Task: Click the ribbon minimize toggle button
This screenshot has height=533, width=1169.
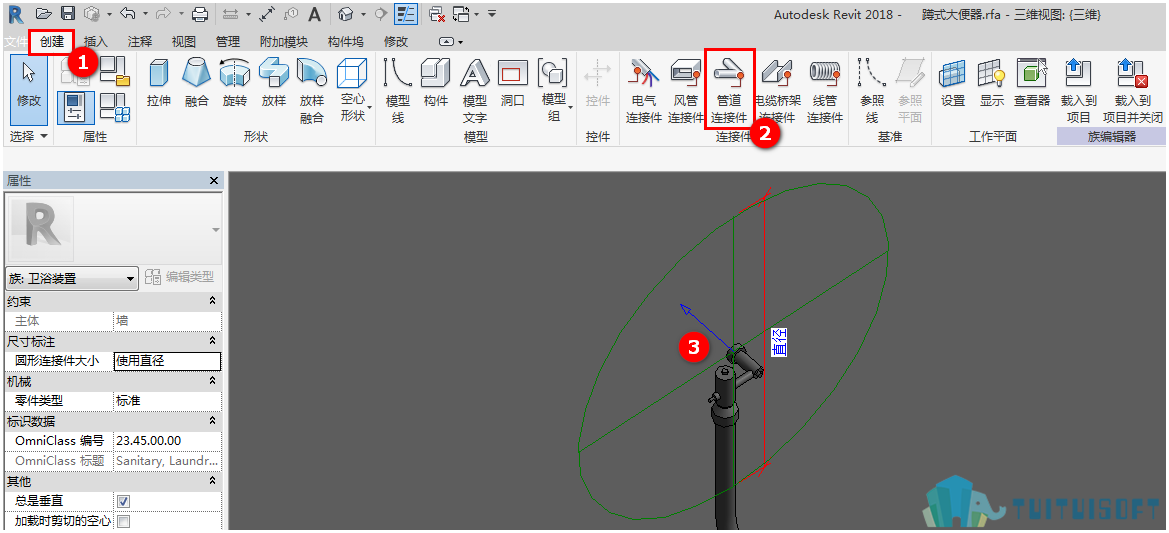Action: [447, 42]
